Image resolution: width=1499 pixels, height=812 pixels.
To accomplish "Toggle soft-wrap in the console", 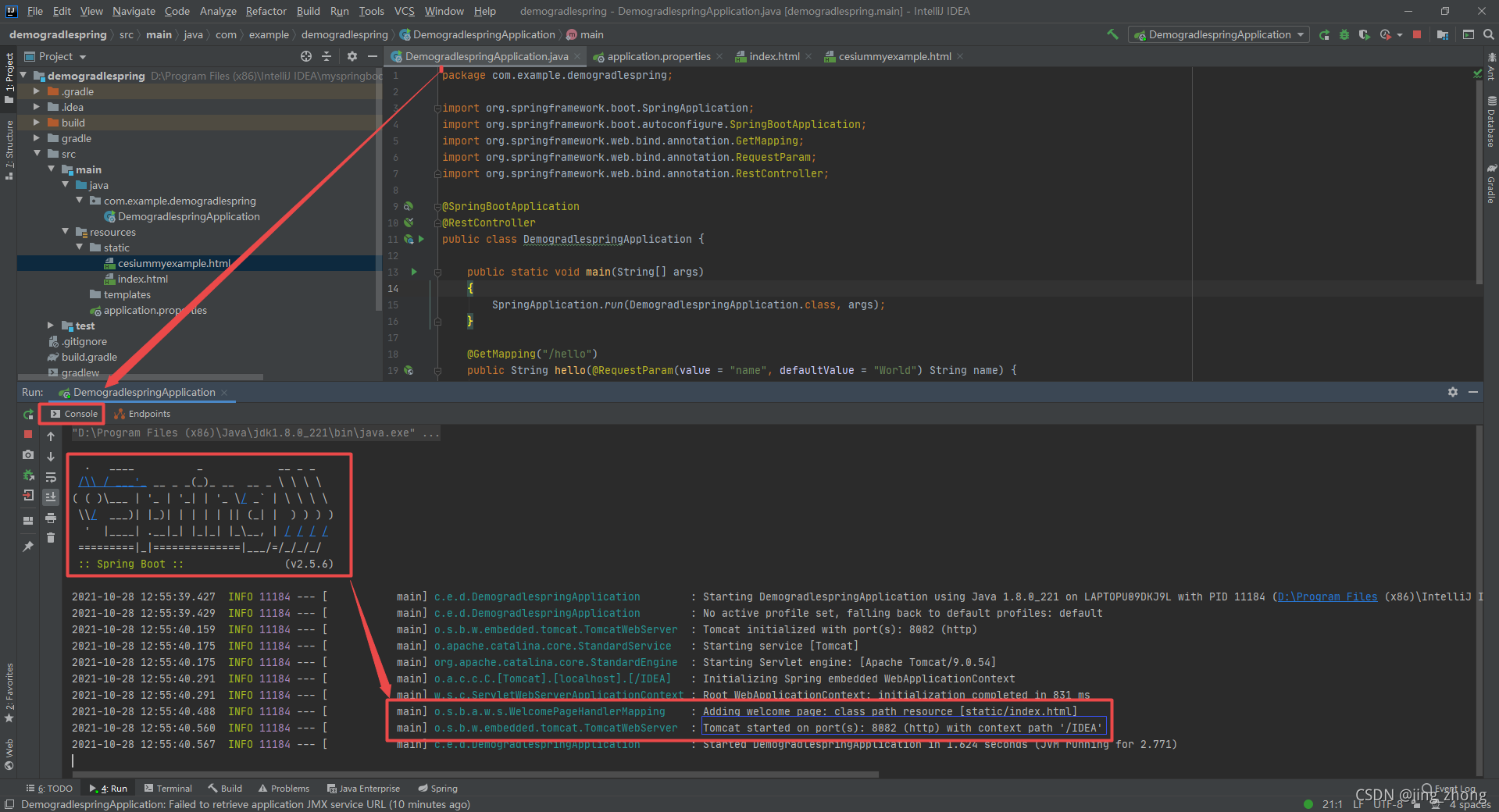I will point(51,477).
